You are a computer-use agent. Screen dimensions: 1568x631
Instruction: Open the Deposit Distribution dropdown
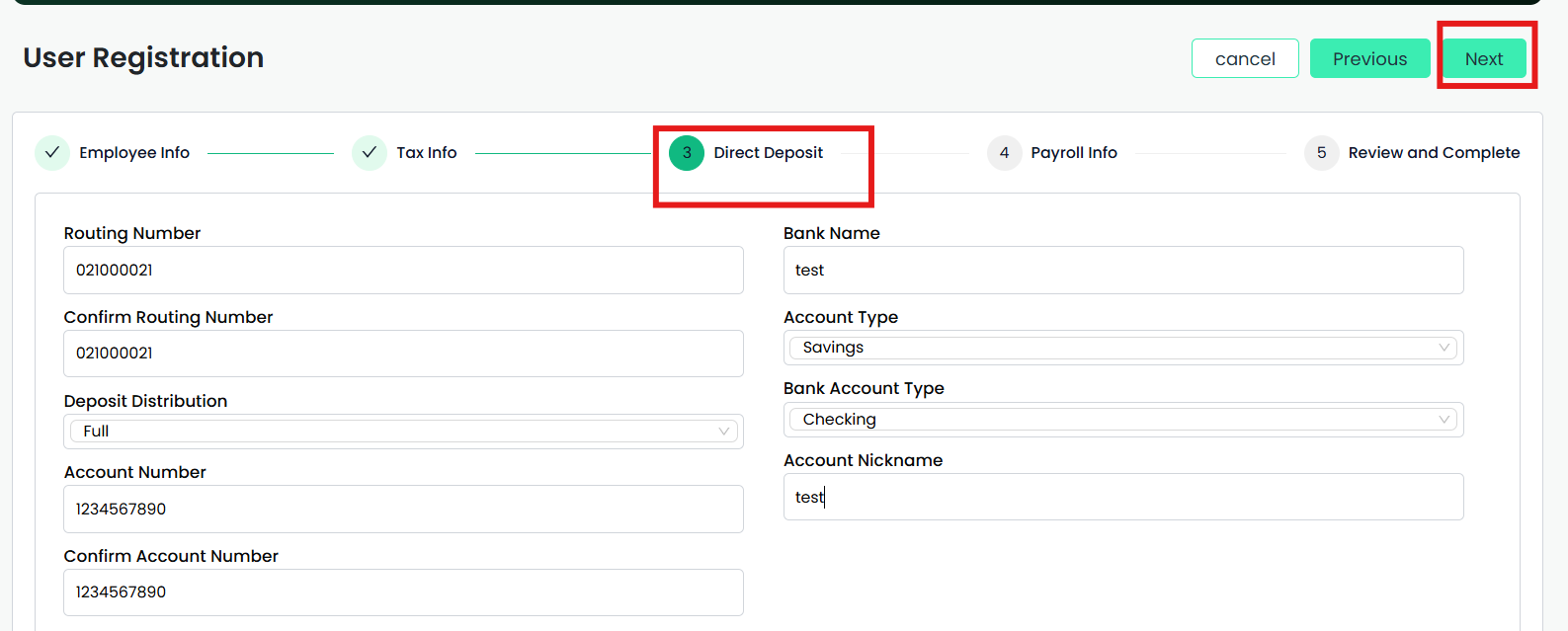click(x=403, y=432)
